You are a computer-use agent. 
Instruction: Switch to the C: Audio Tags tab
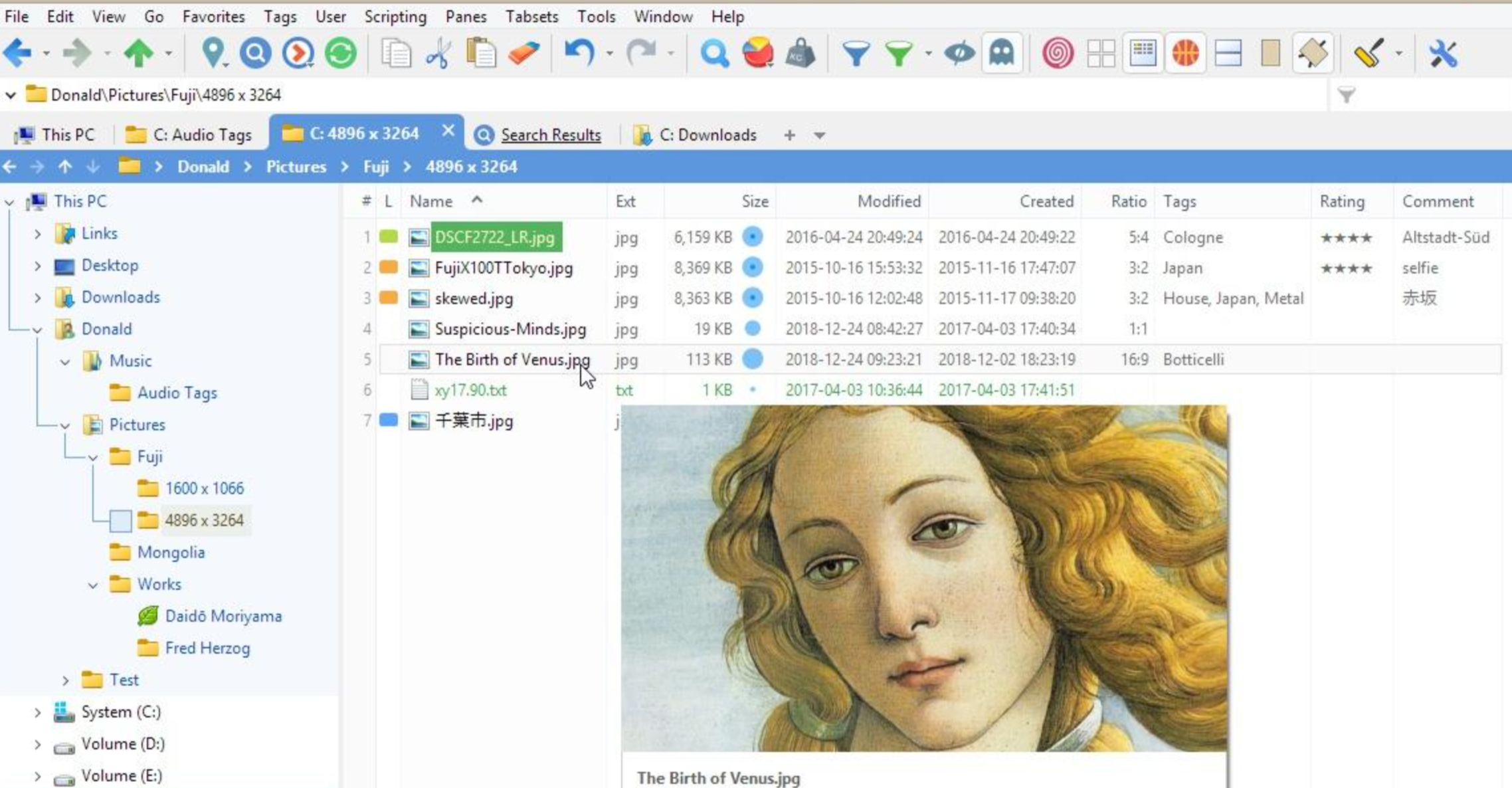189,135
